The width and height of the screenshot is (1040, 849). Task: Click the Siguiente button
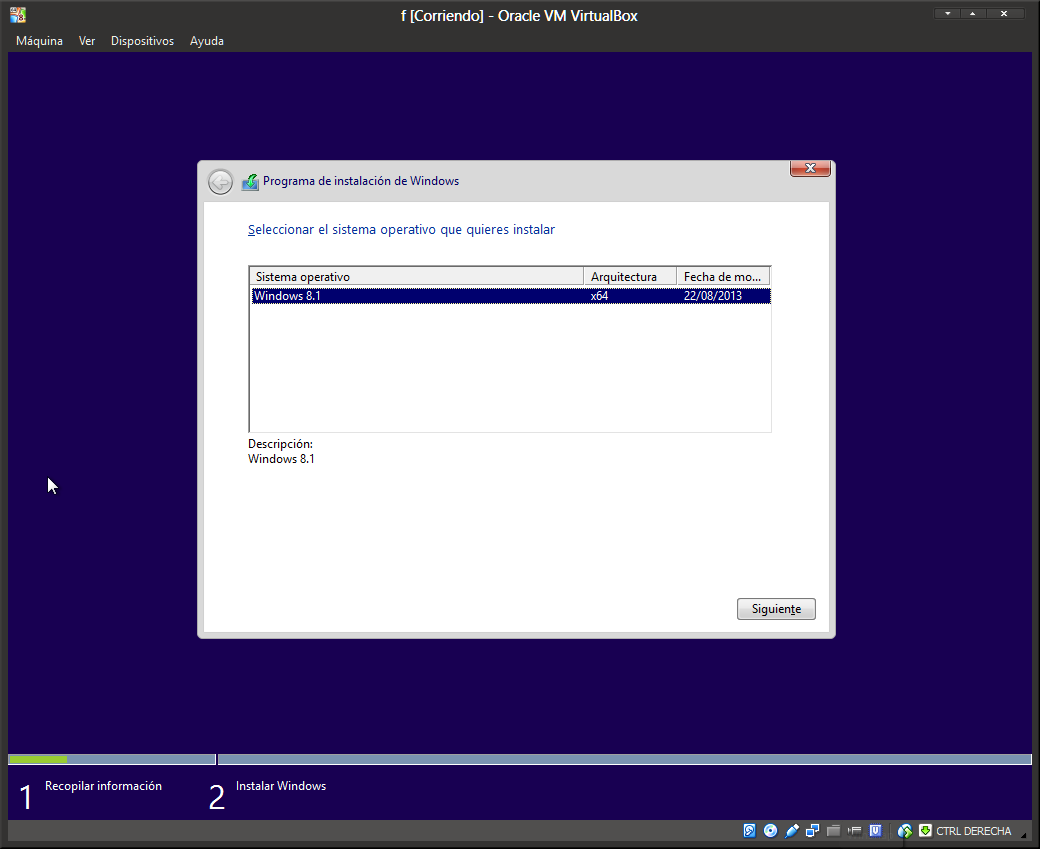click(776, 609)
